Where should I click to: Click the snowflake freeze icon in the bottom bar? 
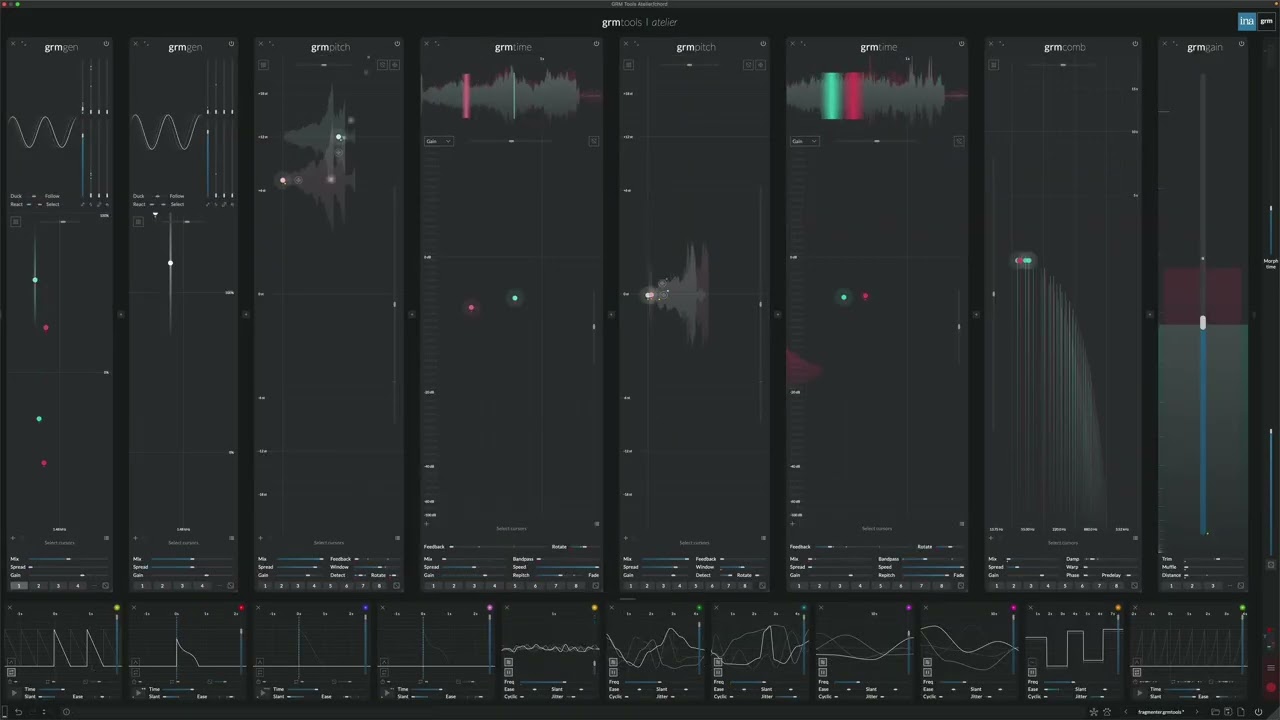(1094, 712)
